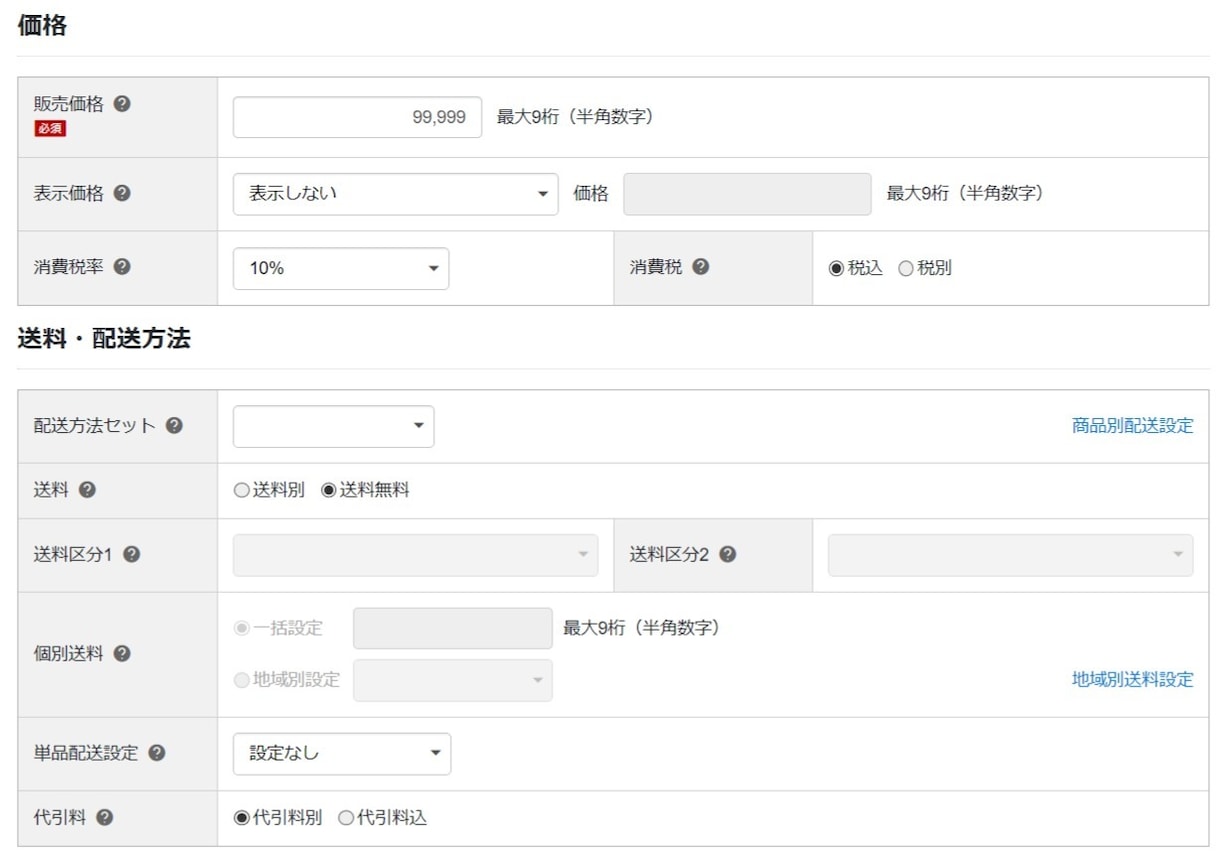
Task: Select the 一括設定 radio button
Action: 241,628
